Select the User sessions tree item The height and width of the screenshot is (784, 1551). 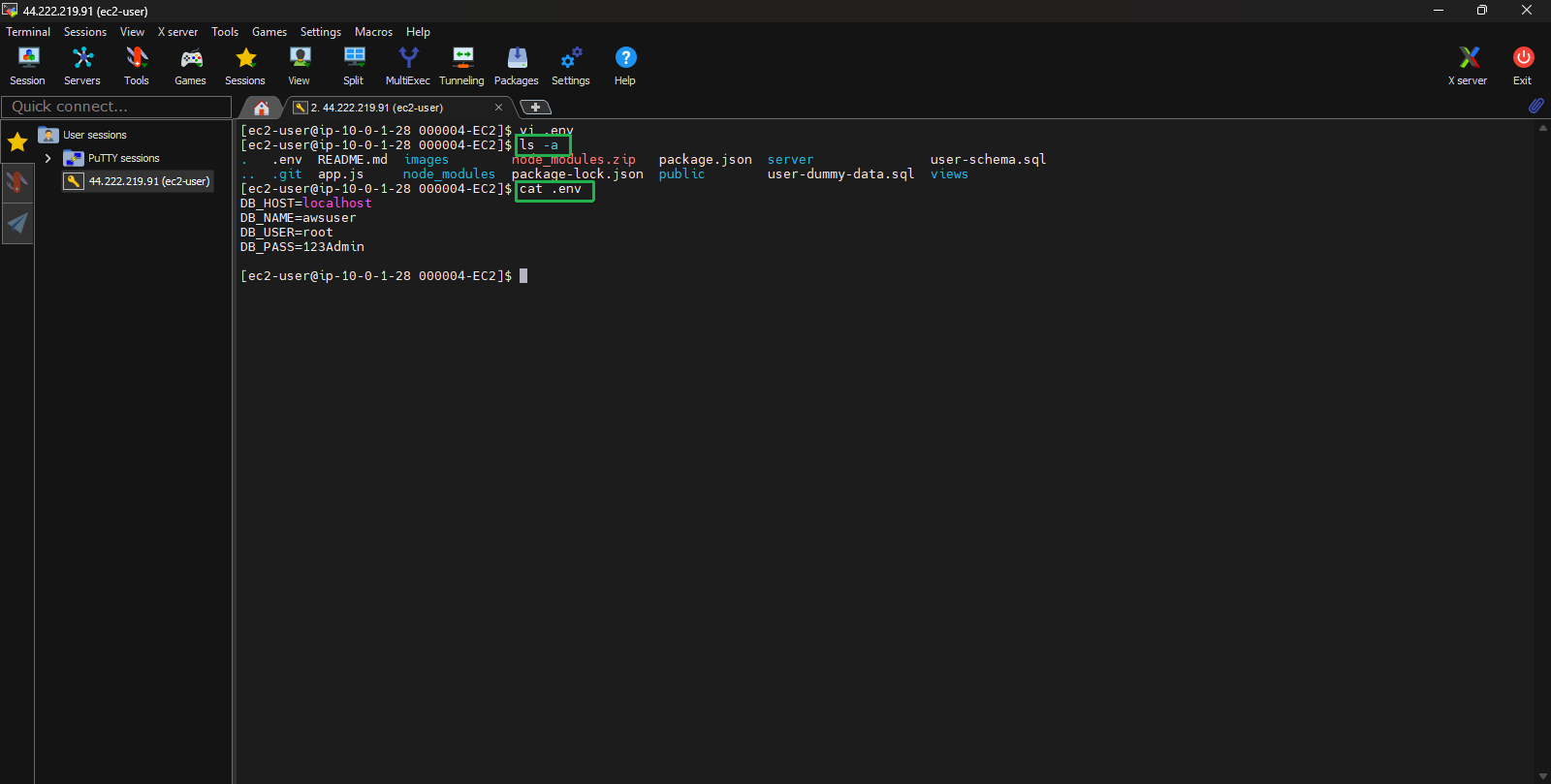(x=82, y=135)
